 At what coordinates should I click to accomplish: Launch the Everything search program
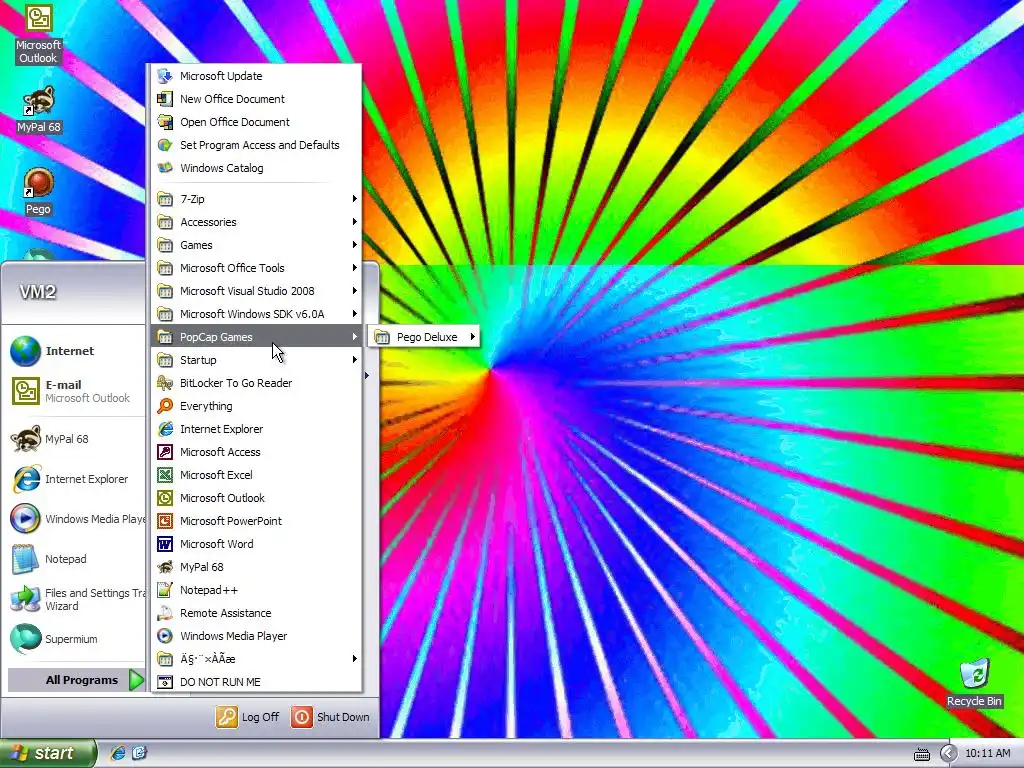click(x=255, y=406)
